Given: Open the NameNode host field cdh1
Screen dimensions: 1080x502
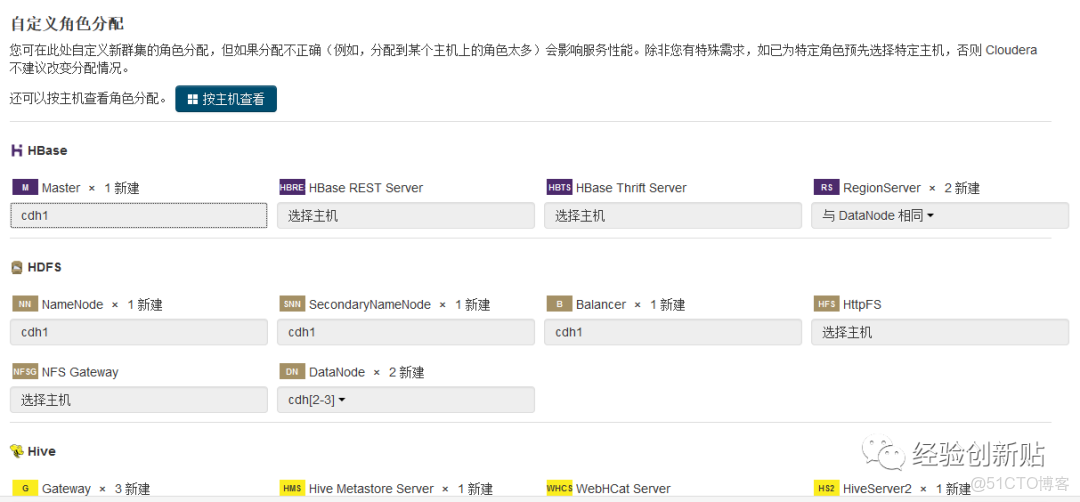Looking at the screenshot, I should point(139,332).
